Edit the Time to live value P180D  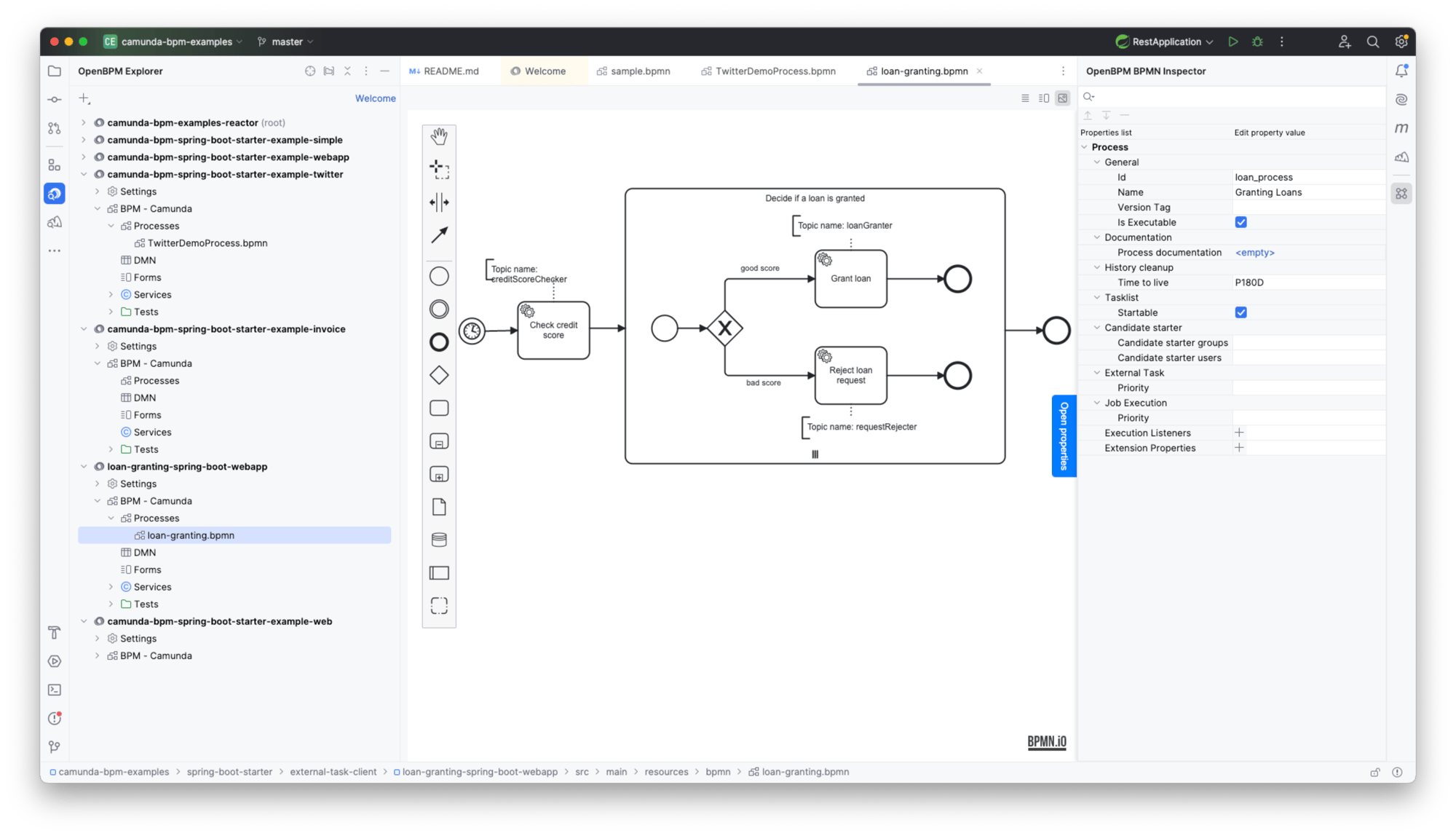click(x=1309, y=283)
